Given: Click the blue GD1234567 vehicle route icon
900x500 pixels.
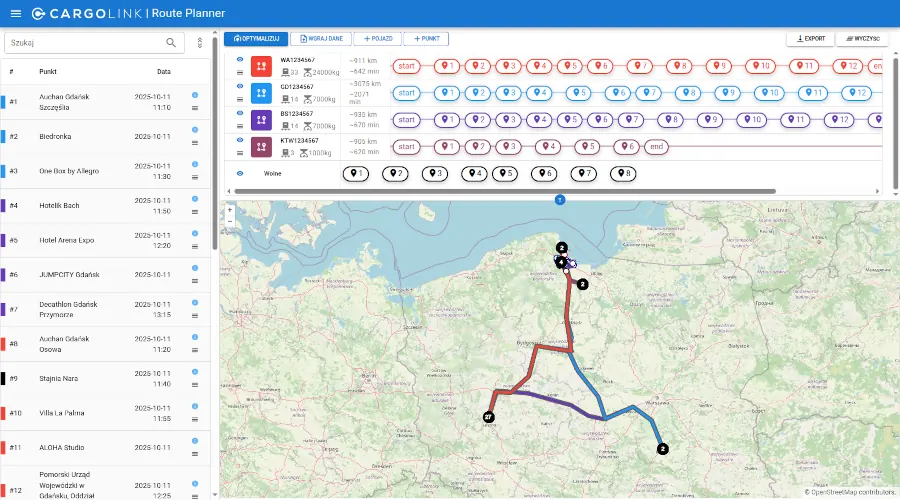Looking at the screenshot, I should [261, 93].
